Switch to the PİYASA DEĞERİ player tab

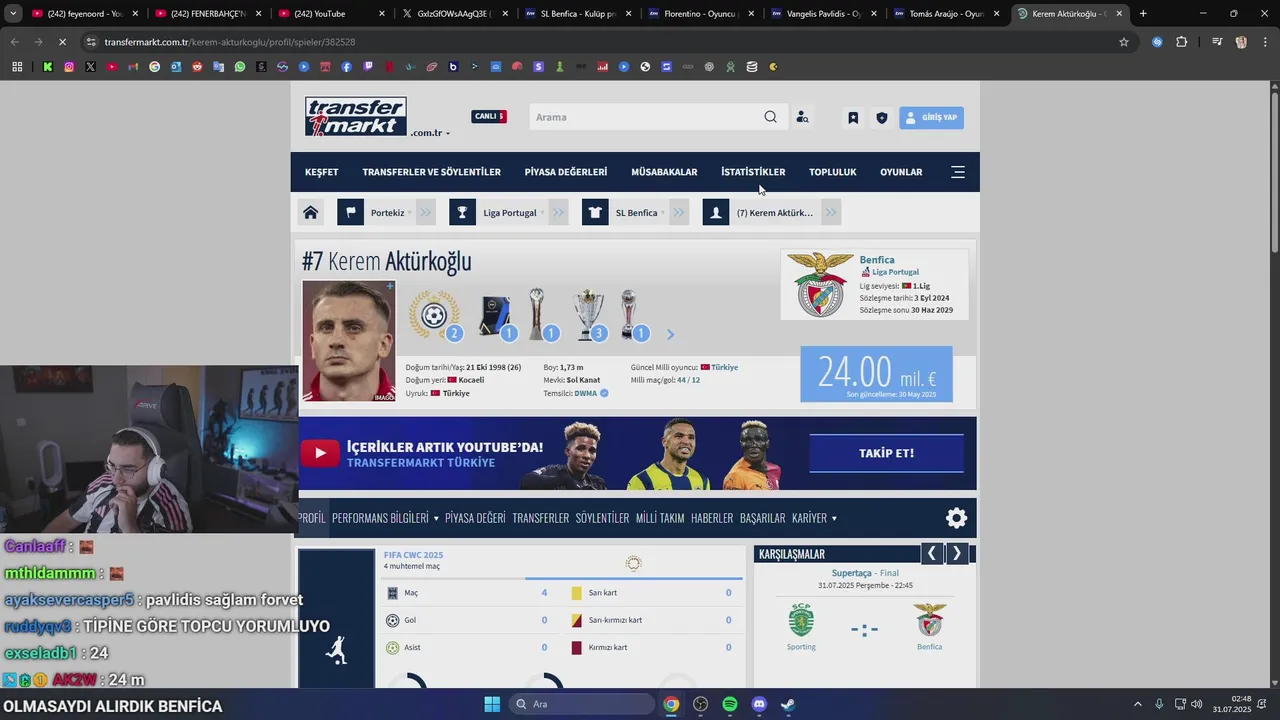click(x=475, y=518)
